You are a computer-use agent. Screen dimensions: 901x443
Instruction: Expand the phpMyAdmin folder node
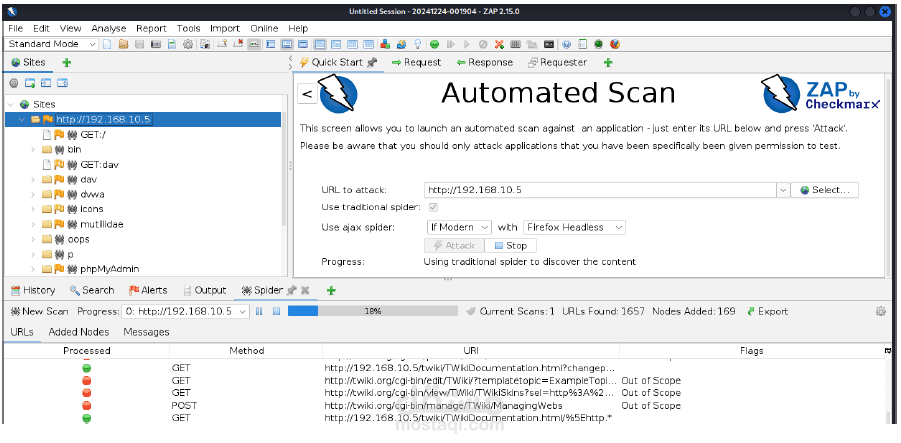(x=33, y=269)
